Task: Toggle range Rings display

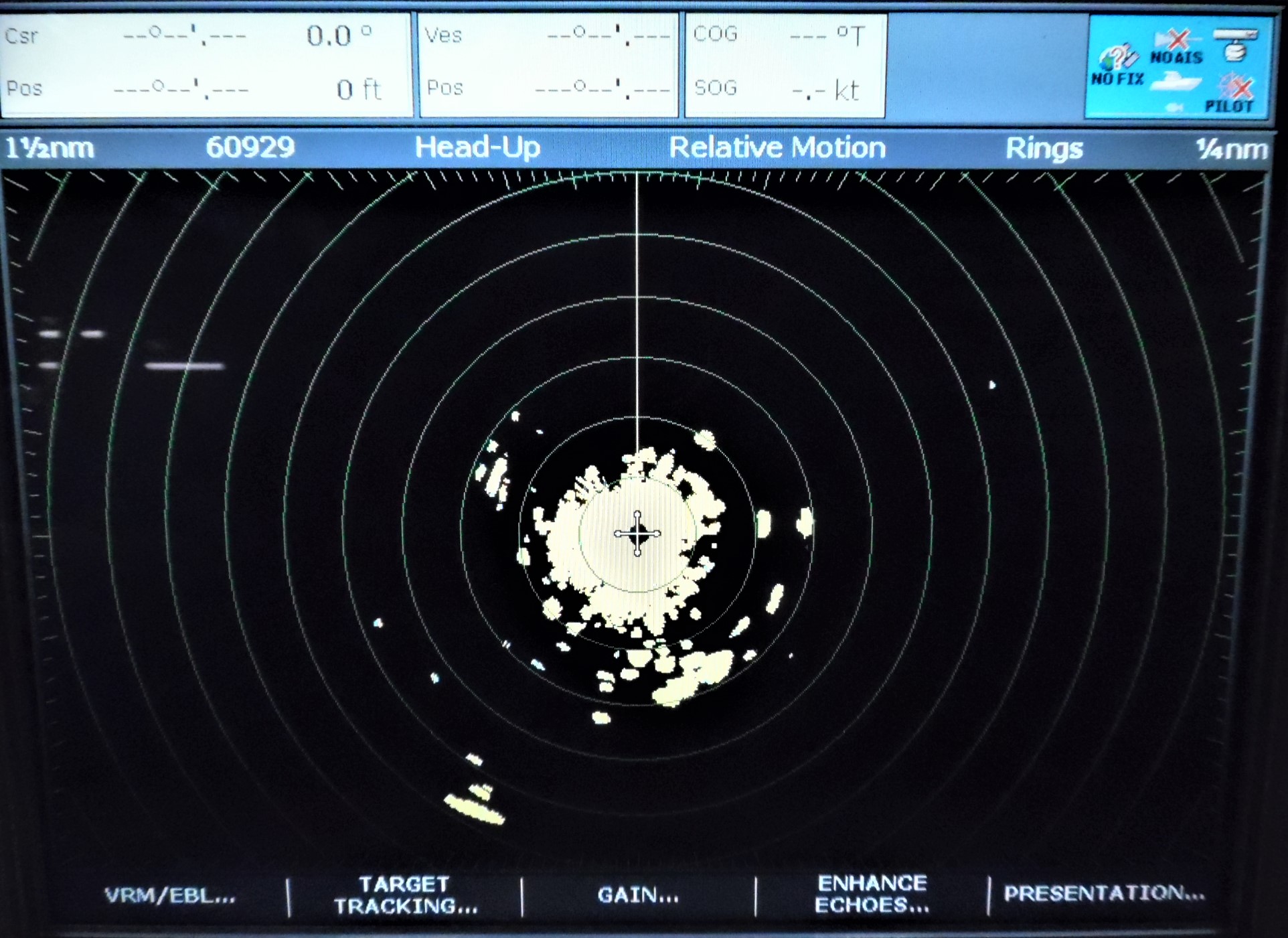Action: pyautogui.click(x=1043, y=148)
